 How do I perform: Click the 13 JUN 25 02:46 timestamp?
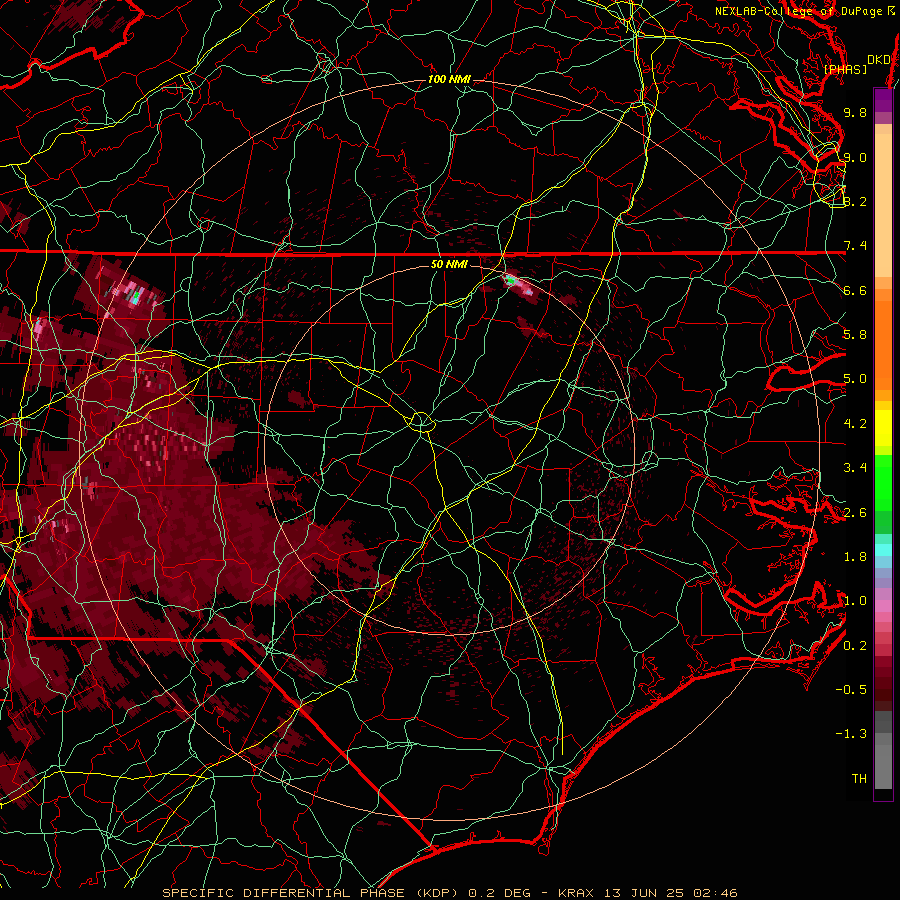(x=670, y=893)
